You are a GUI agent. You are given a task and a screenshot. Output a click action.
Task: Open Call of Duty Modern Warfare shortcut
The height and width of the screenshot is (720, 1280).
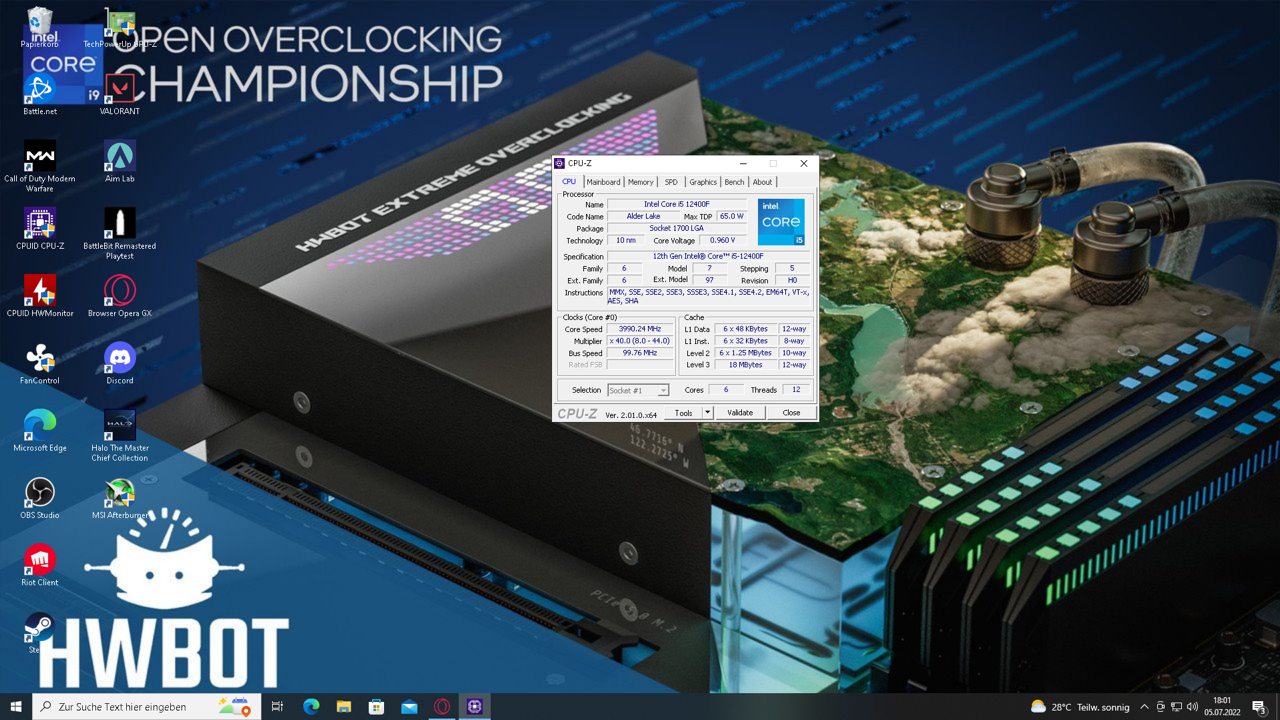coord(40,166)
